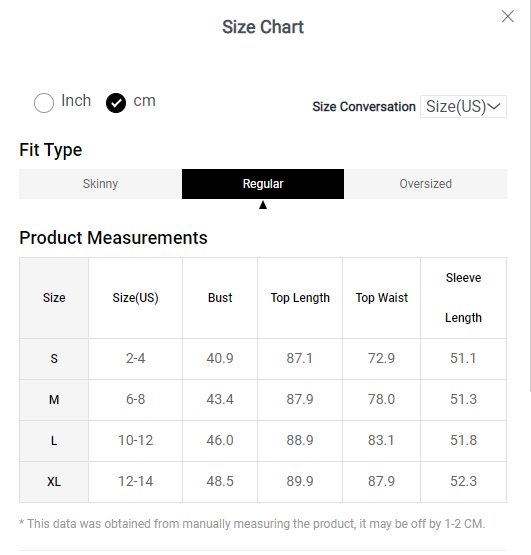Image resolution: width=531 pixels, height=555 pixels.
Task: Click the Size(US) column header in table
Action: pos(135,298)
